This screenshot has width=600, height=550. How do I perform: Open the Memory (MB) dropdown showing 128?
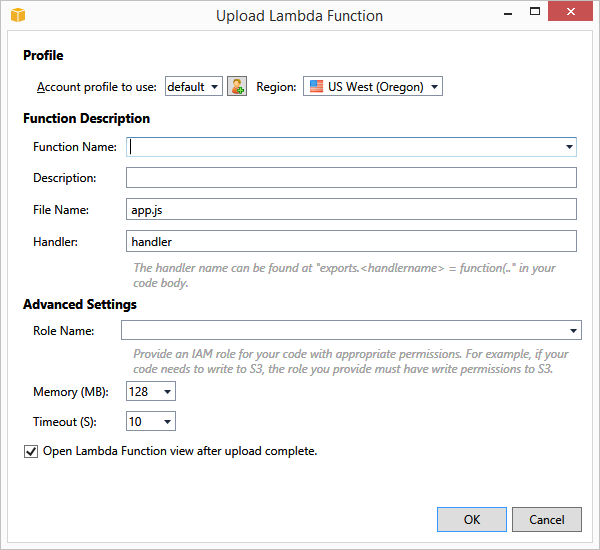(151, 391)
